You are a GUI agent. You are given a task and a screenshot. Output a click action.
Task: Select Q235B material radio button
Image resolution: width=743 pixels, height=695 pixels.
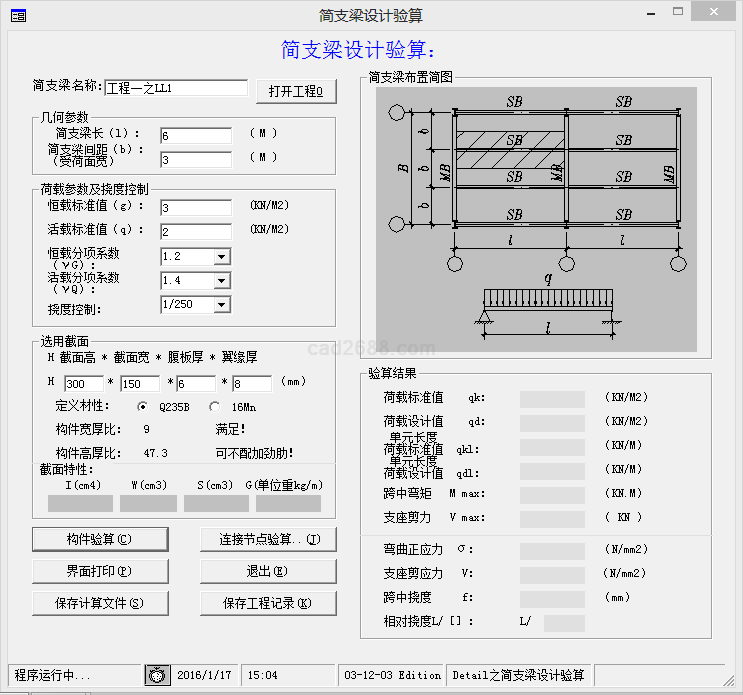coord(142,407)
